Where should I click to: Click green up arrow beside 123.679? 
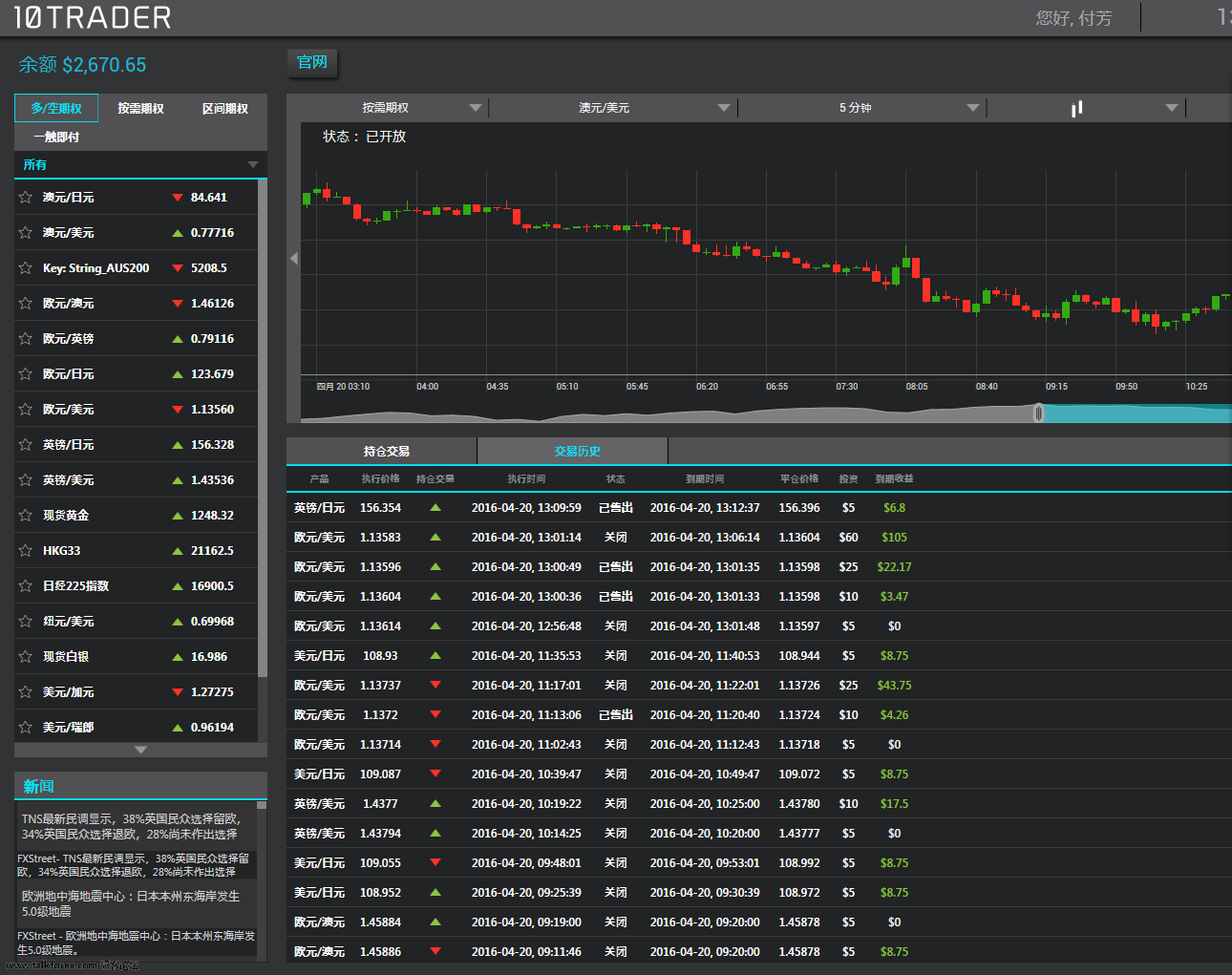(178, 374)
